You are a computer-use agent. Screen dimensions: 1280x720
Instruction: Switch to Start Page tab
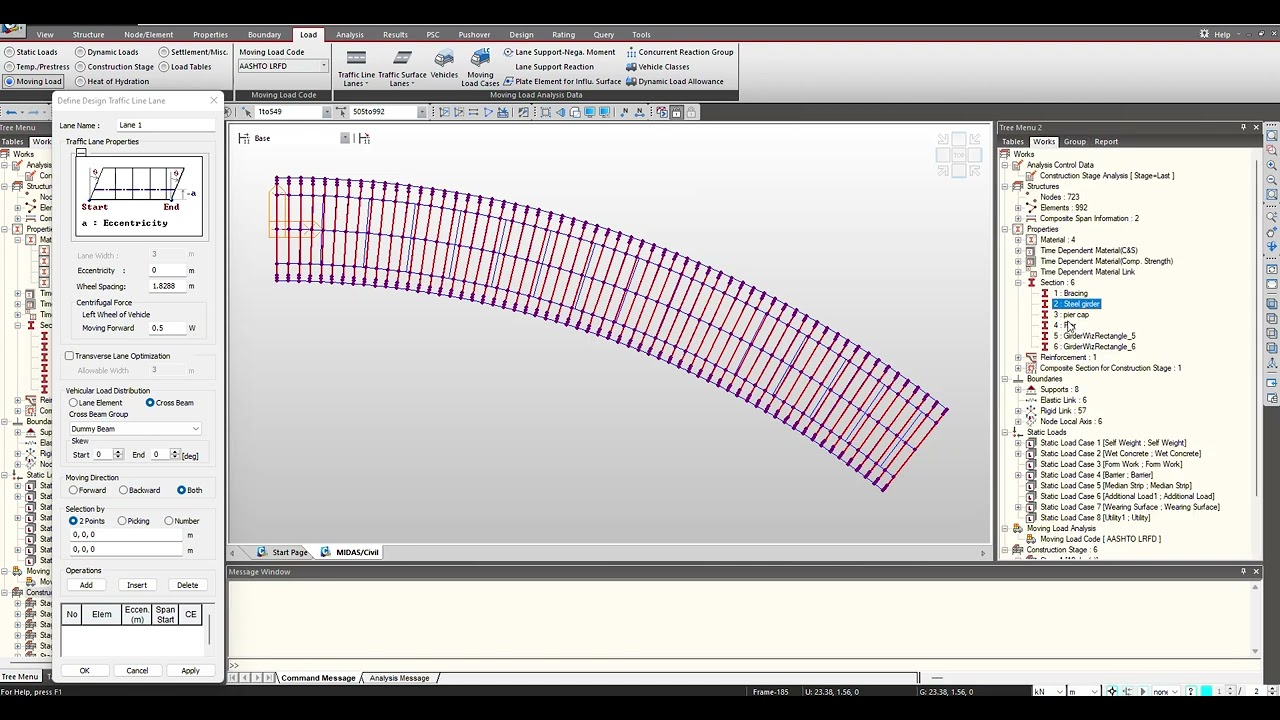point(284,552)
